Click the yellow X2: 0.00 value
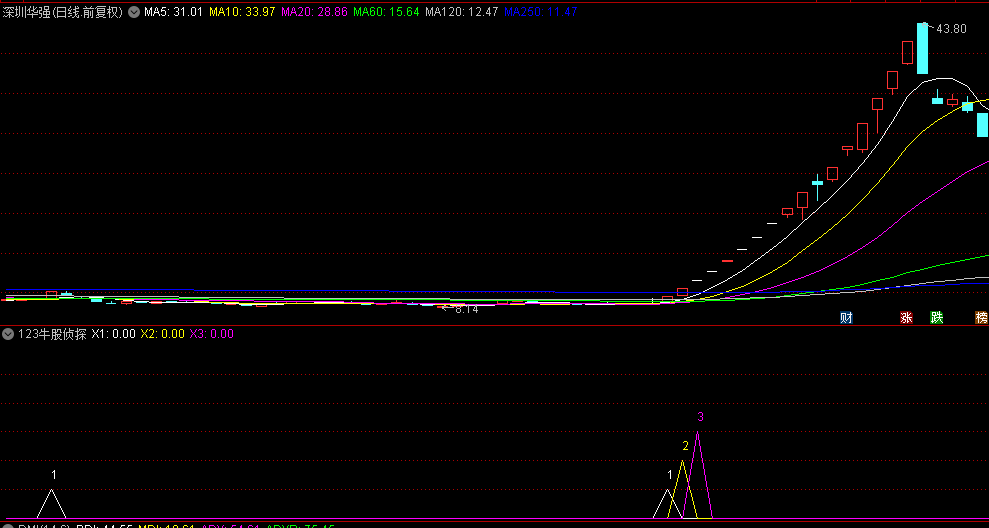This screenshot has height=528, width=989. pyautogui.click(x=162, y=334)
